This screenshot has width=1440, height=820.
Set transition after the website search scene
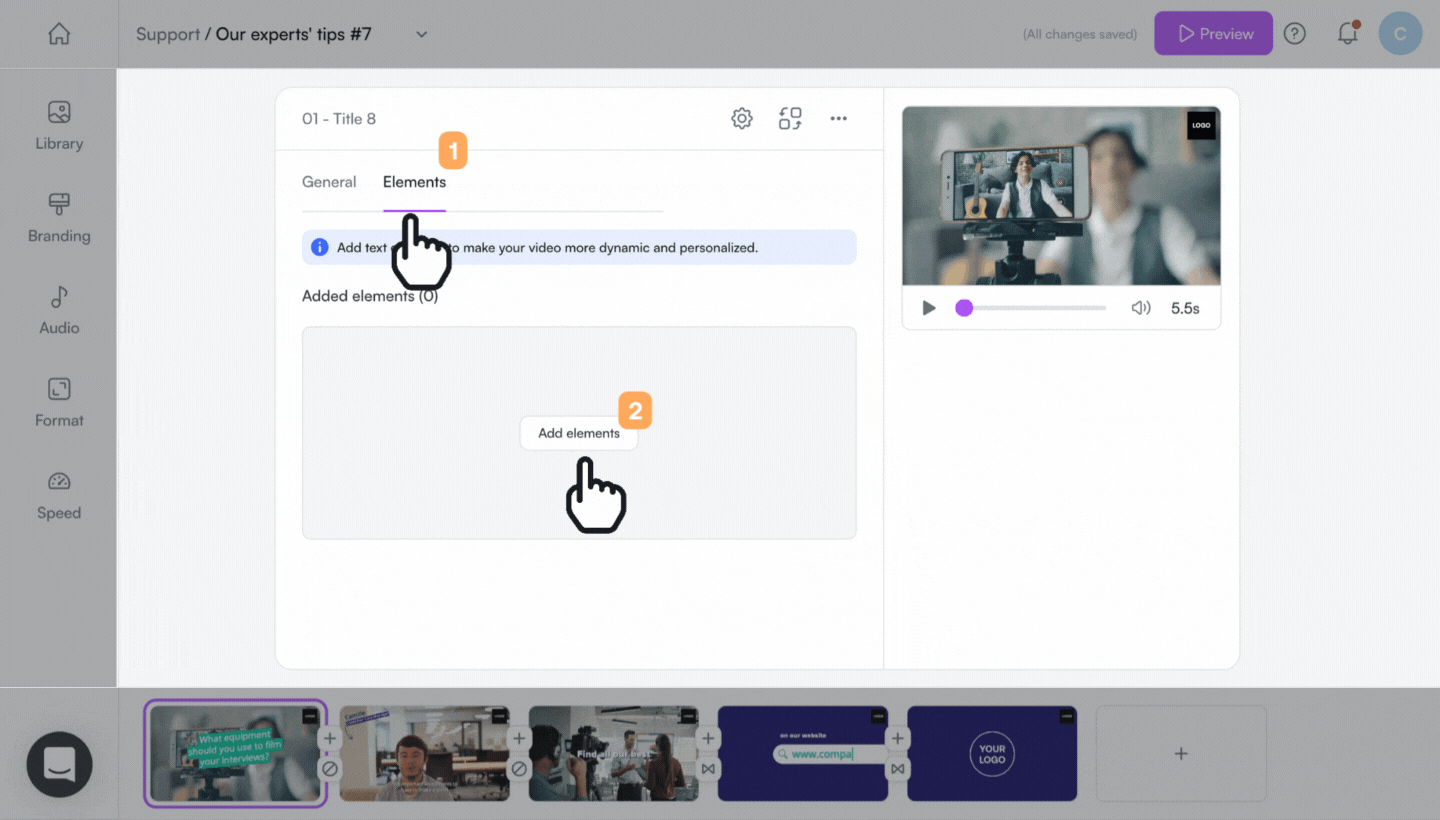(898, 769)
